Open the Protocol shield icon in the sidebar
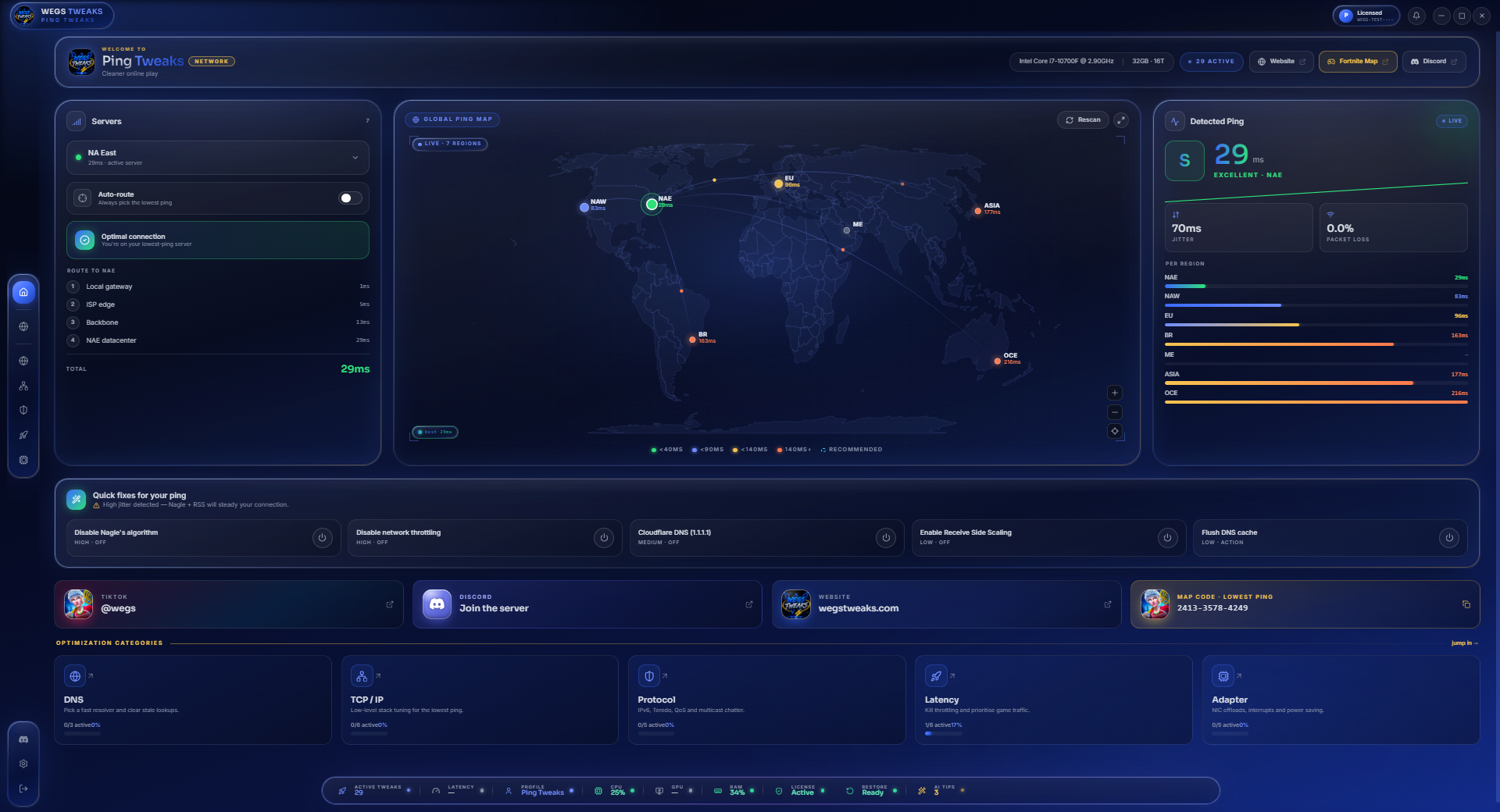Screen dimensions: 1500x812 click(23, 410)
